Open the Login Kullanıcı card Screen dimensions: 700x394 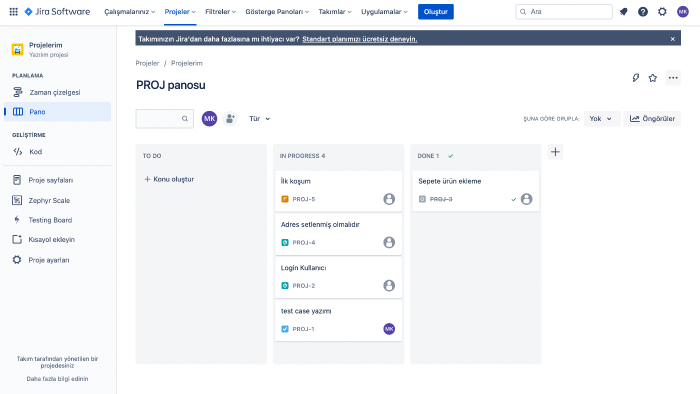point(338,278)
